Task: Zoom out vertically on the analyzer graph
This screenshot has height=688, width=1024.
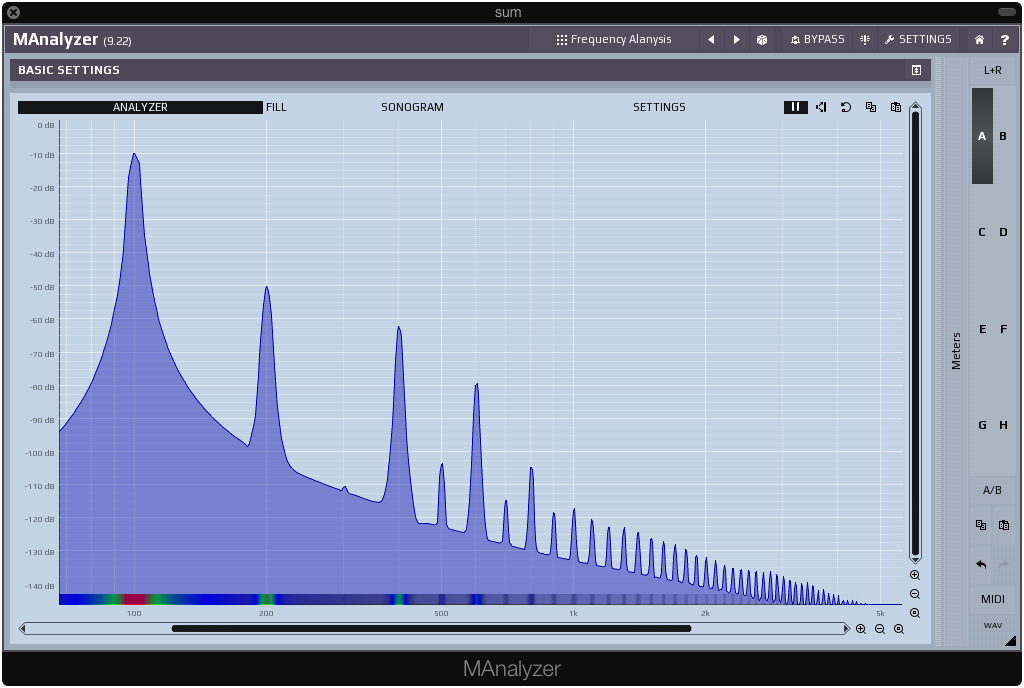Action: tap(915, 594)
